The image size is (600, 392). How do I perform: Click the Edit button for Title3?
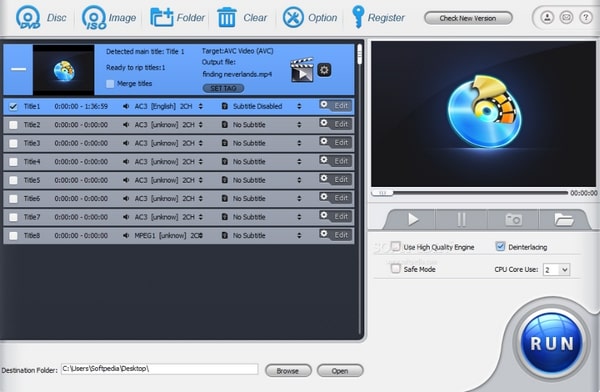(x=336, y=142)
